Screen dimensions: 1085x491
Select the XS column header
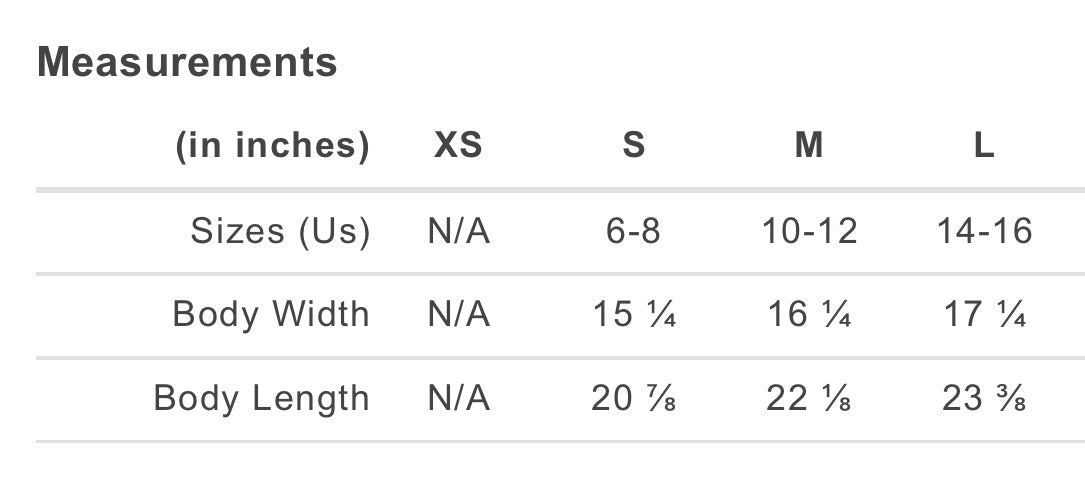[458, 145]
